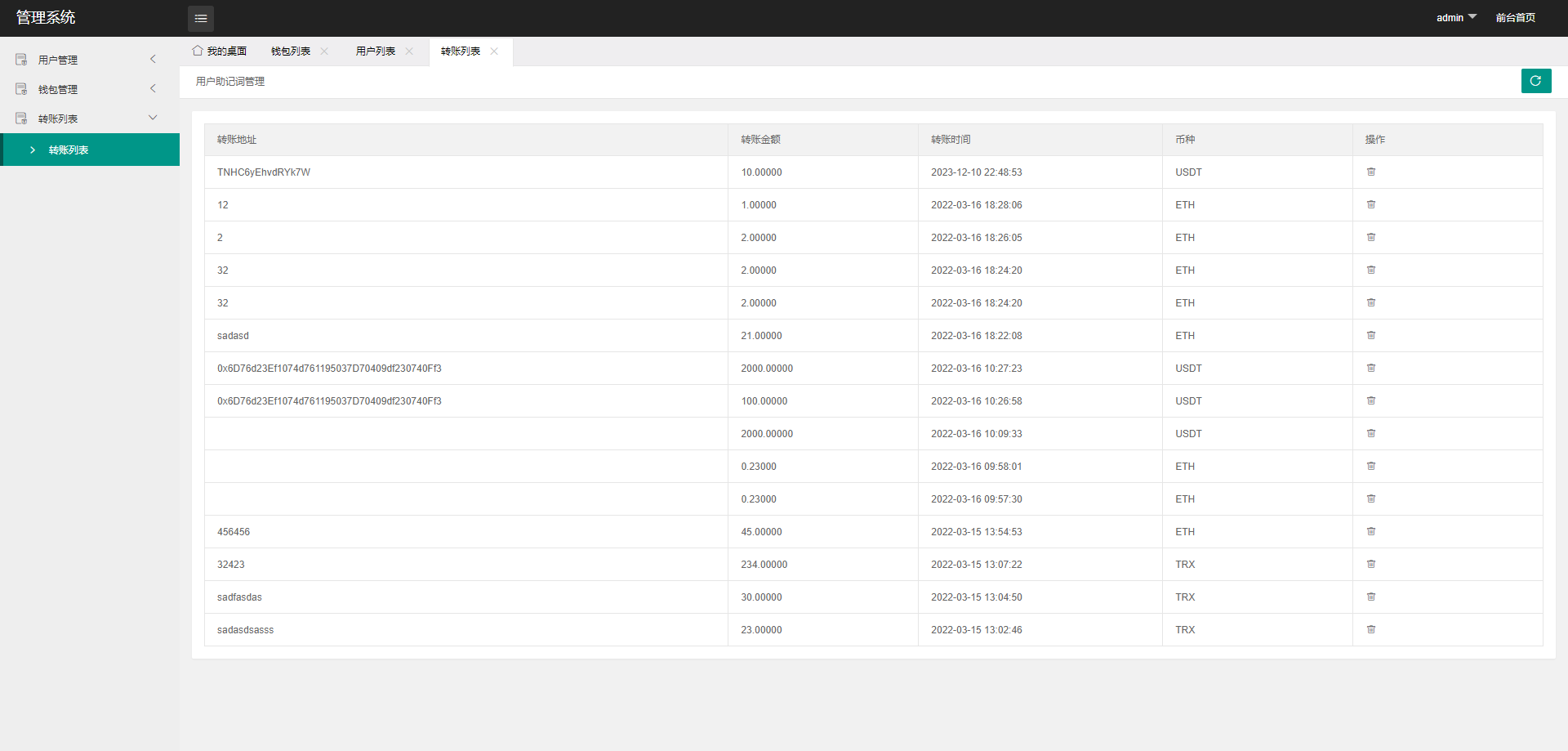This screenshot has height=751, width=1568.
Task: Expand the 钱包管理 sidebar chevron
Action: click(x=153, y=88)
